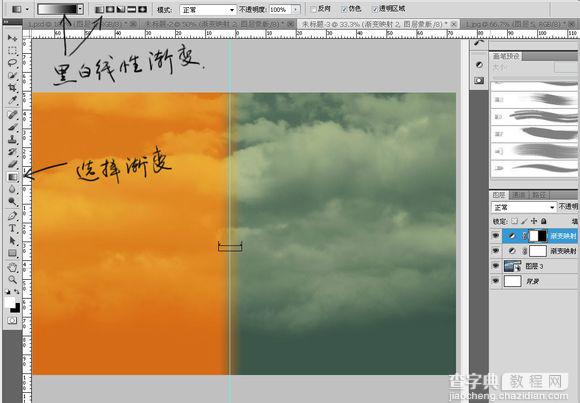Select the Horizontal Type tool
The width and height of the screenshot is (580, 403).
13,228
